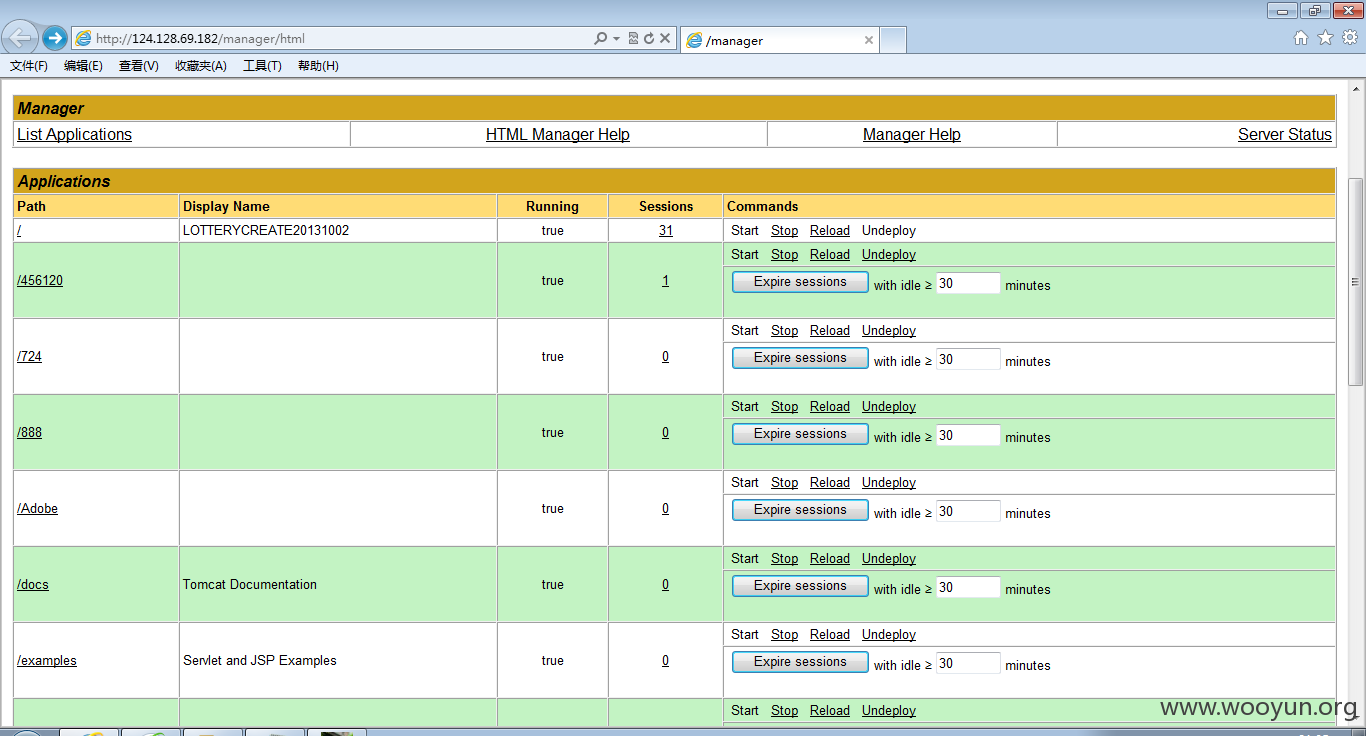Open the /724 application path

30,357
